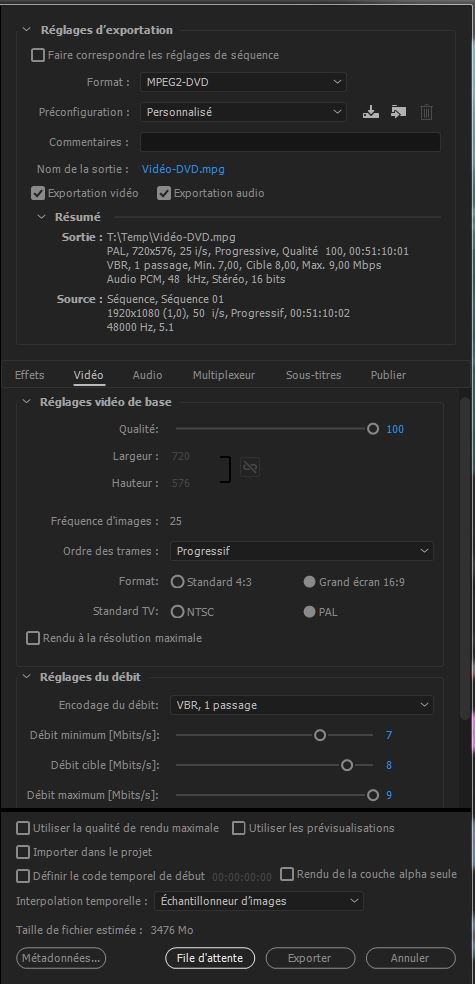Open the Vidéo-DVD.mpg output name link

tap(183, 169)
